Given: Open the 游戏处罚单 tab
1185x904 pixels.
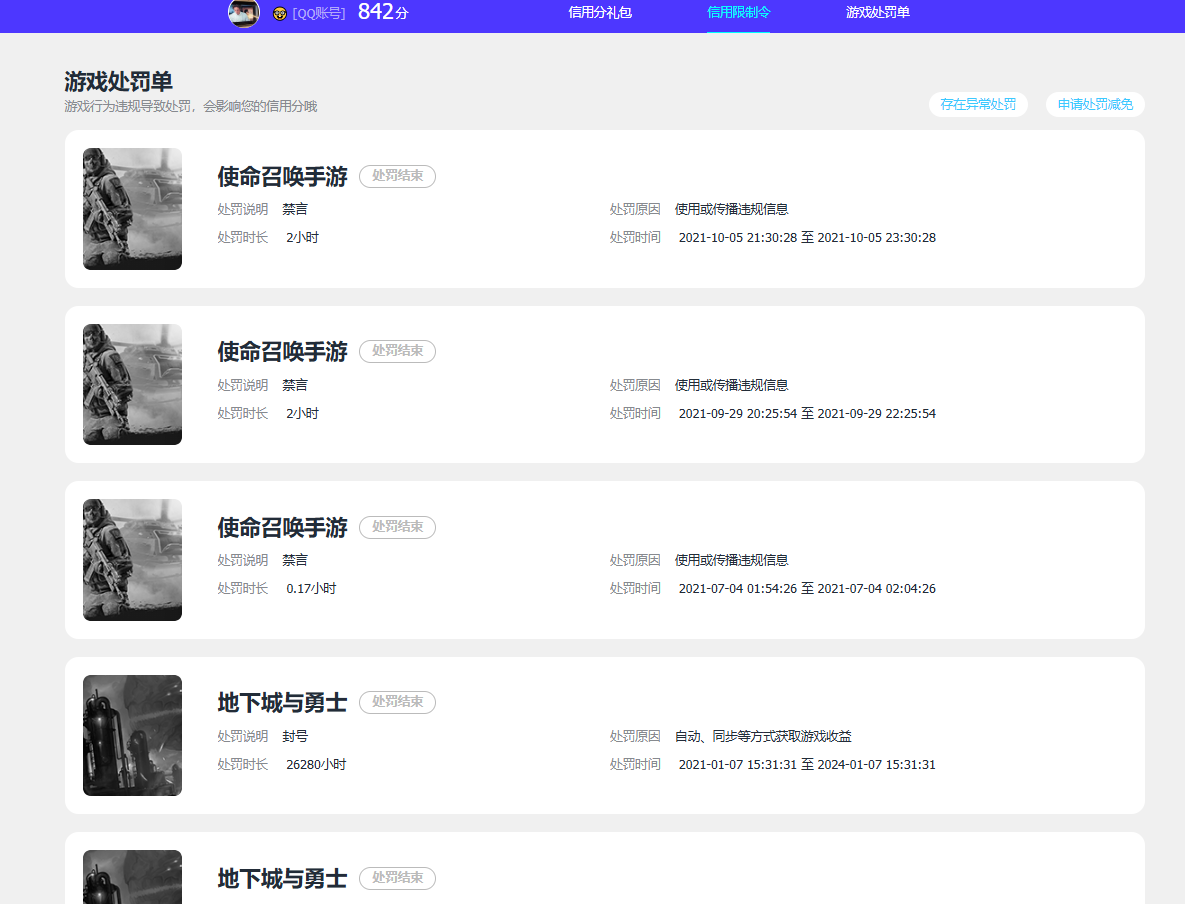Looking at the screenshot, I should point(877,12).
